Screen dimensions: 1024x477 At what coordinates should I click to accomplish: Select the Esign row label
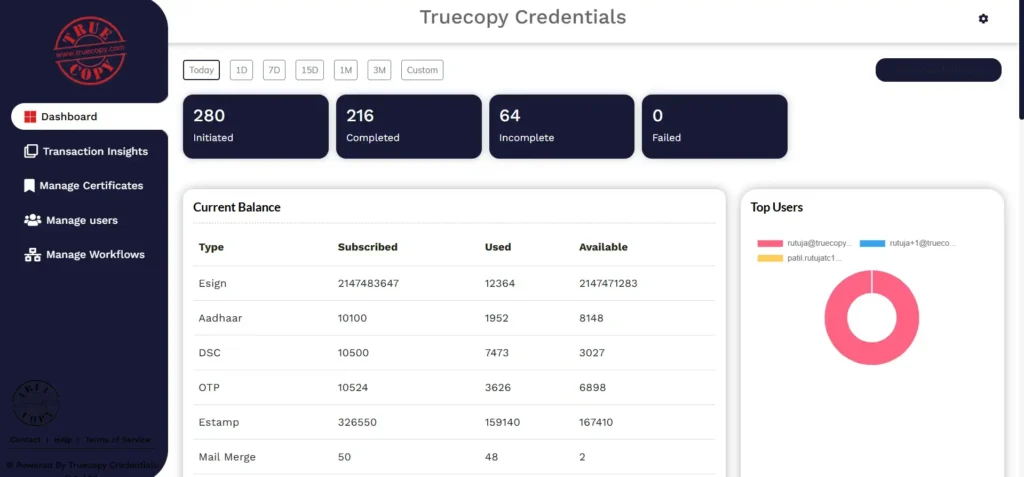point(212,284)
